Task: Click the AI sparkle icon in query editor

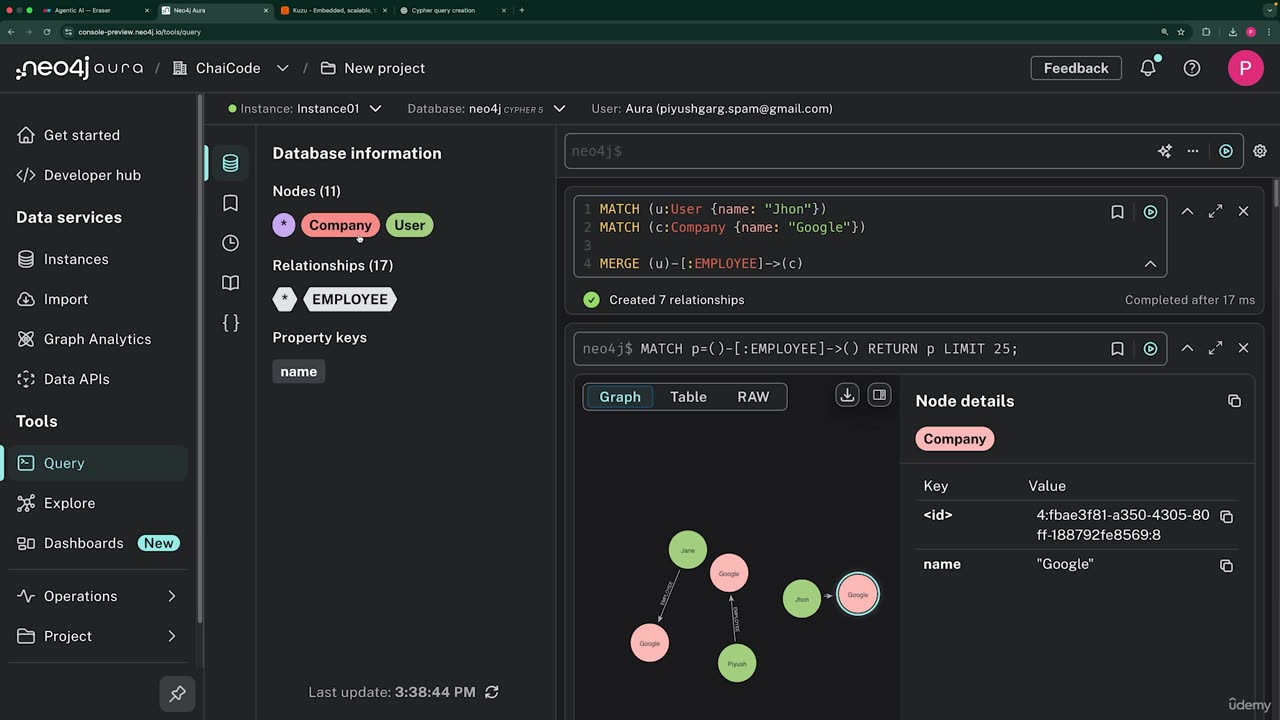Action: click(1164, 151)
